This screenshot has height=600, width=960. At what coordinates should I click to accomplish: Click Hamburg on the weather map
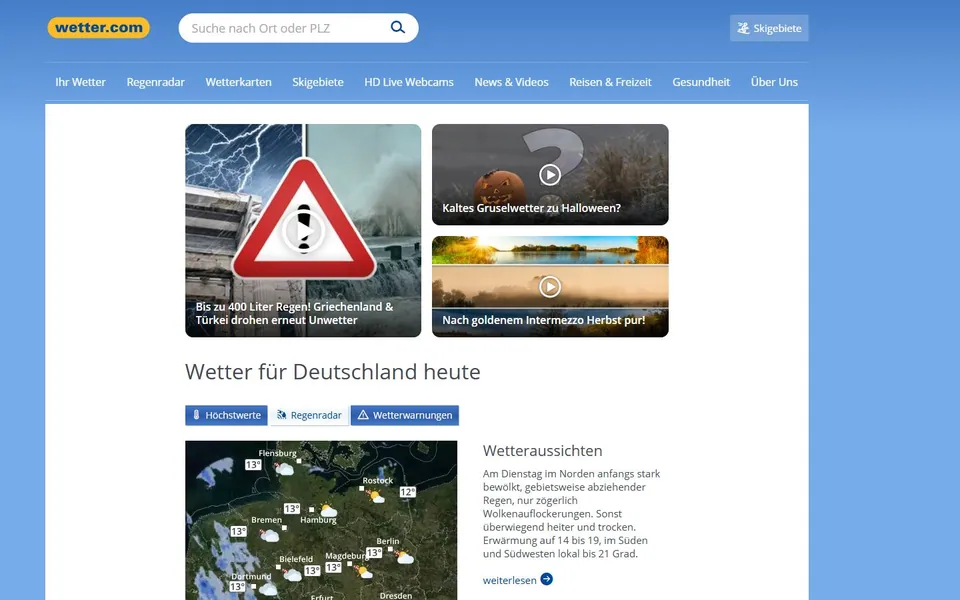pyautogui.click(x=318, y=520)
